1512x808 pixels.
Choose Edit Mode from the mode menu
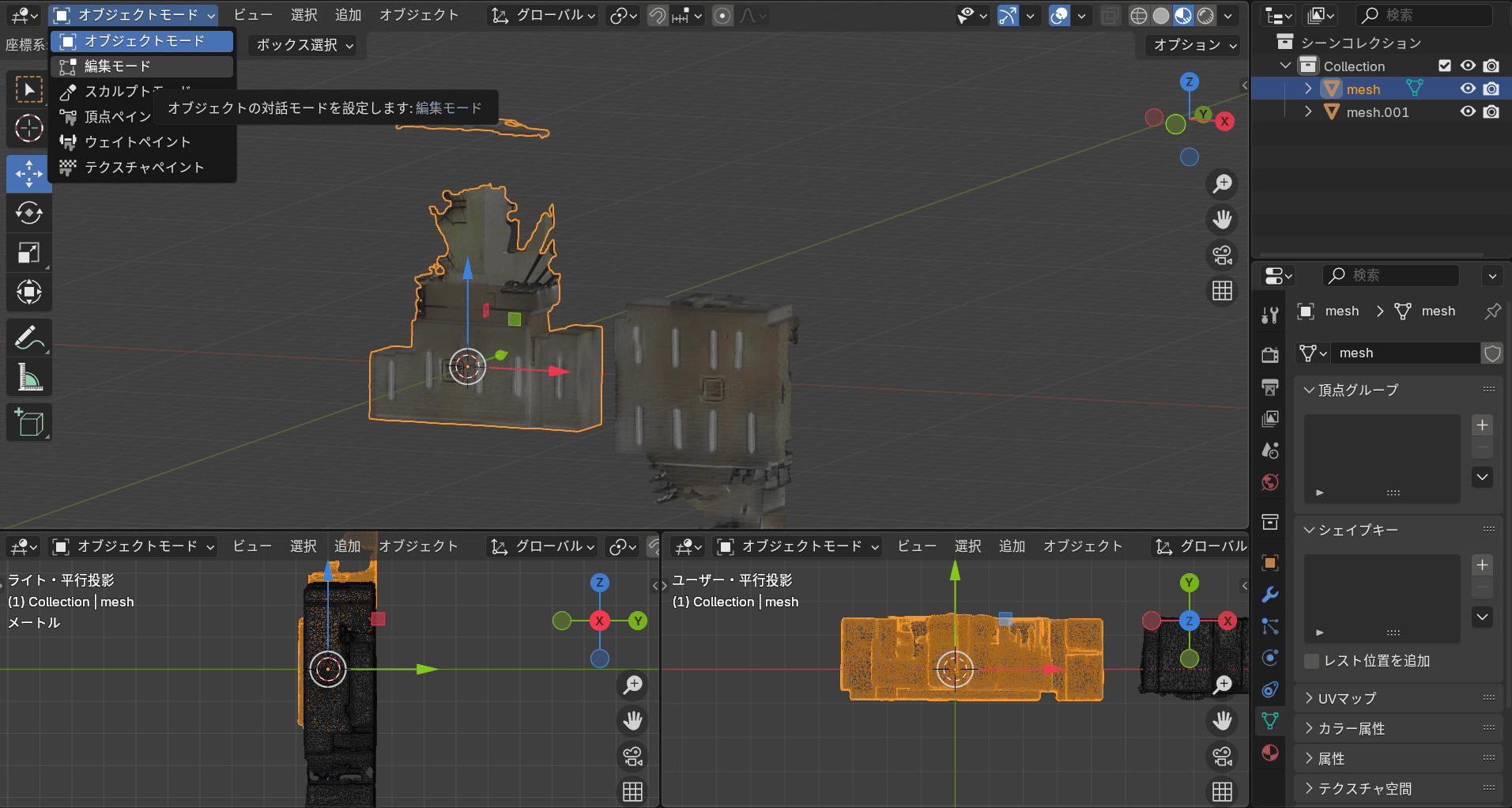pos(117,66)
